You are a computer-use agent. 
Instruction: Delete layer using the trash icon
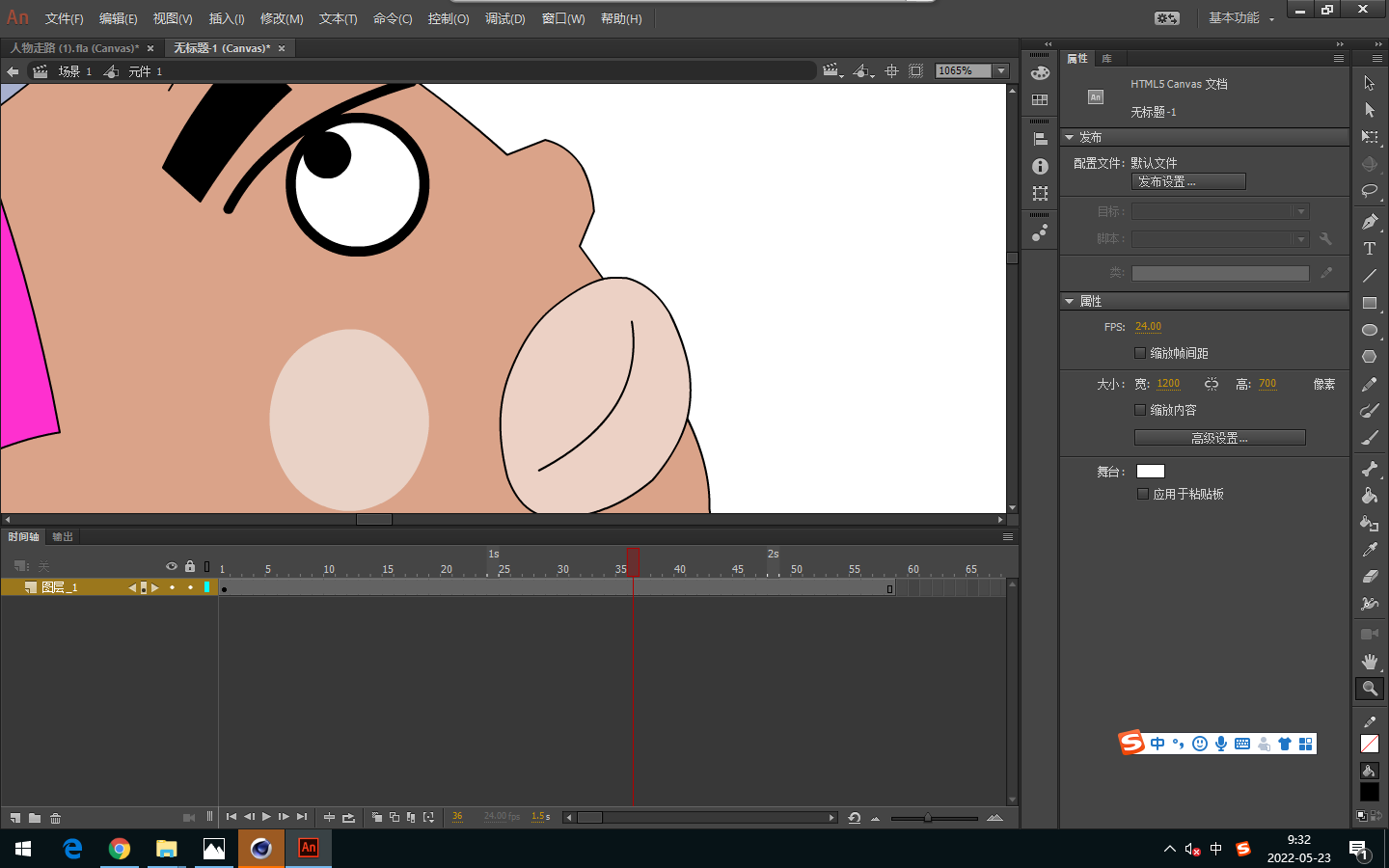pos(56,818)
